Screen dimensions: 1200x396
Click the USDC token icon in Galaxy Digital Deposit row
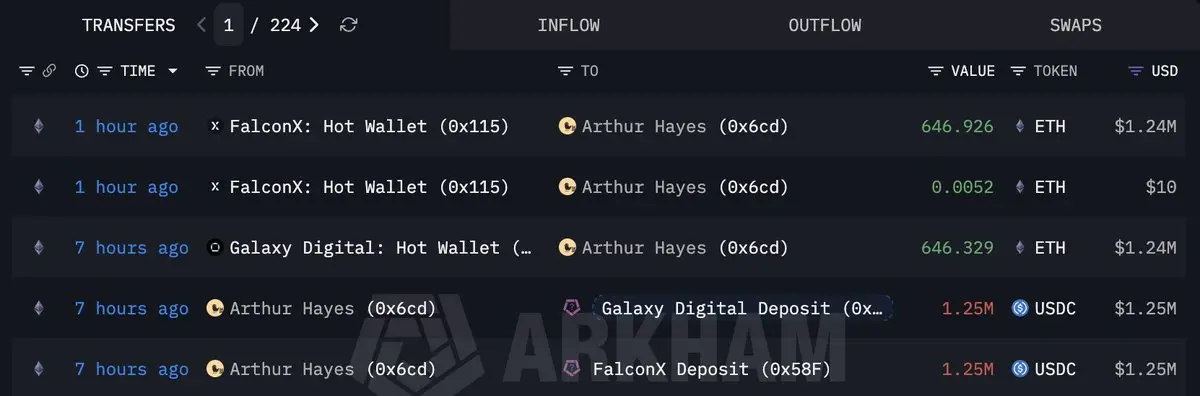click(1020, 308)
